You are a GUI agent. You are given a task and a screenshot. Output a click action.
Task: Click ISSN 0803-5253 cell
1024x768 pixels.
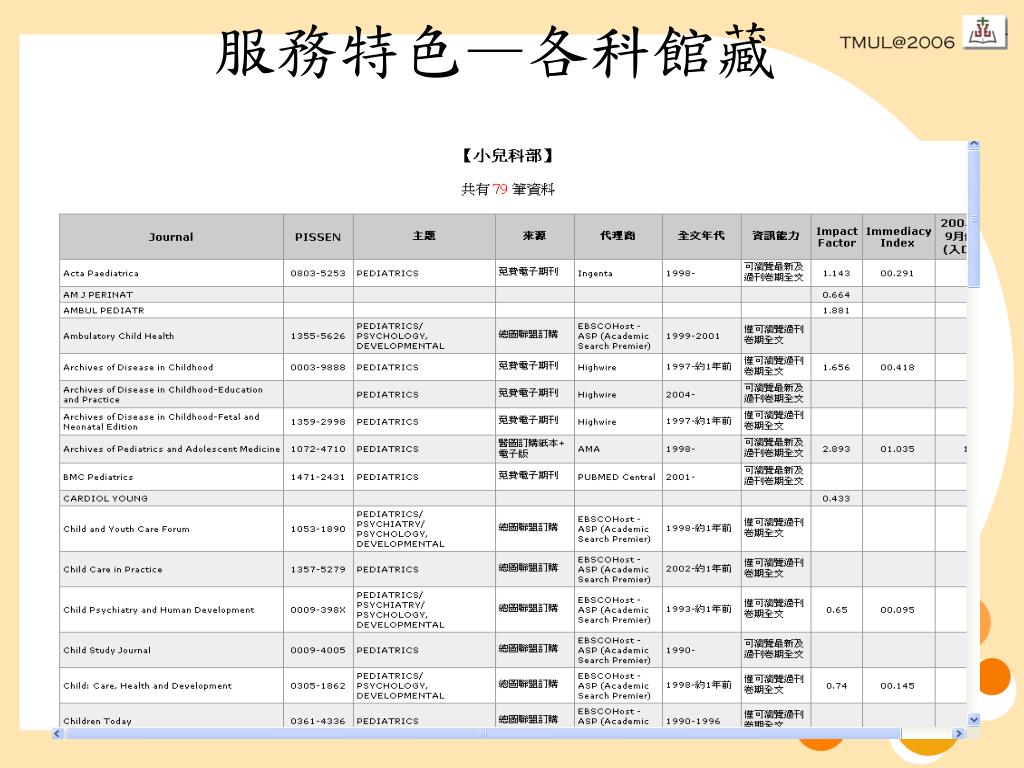pos(318,273)
